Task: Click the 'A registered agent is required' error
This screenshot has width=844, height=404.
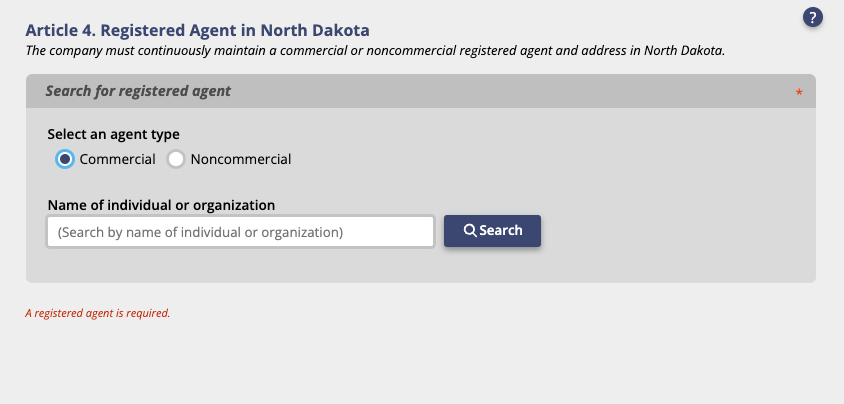Action: tap(97, 313)
